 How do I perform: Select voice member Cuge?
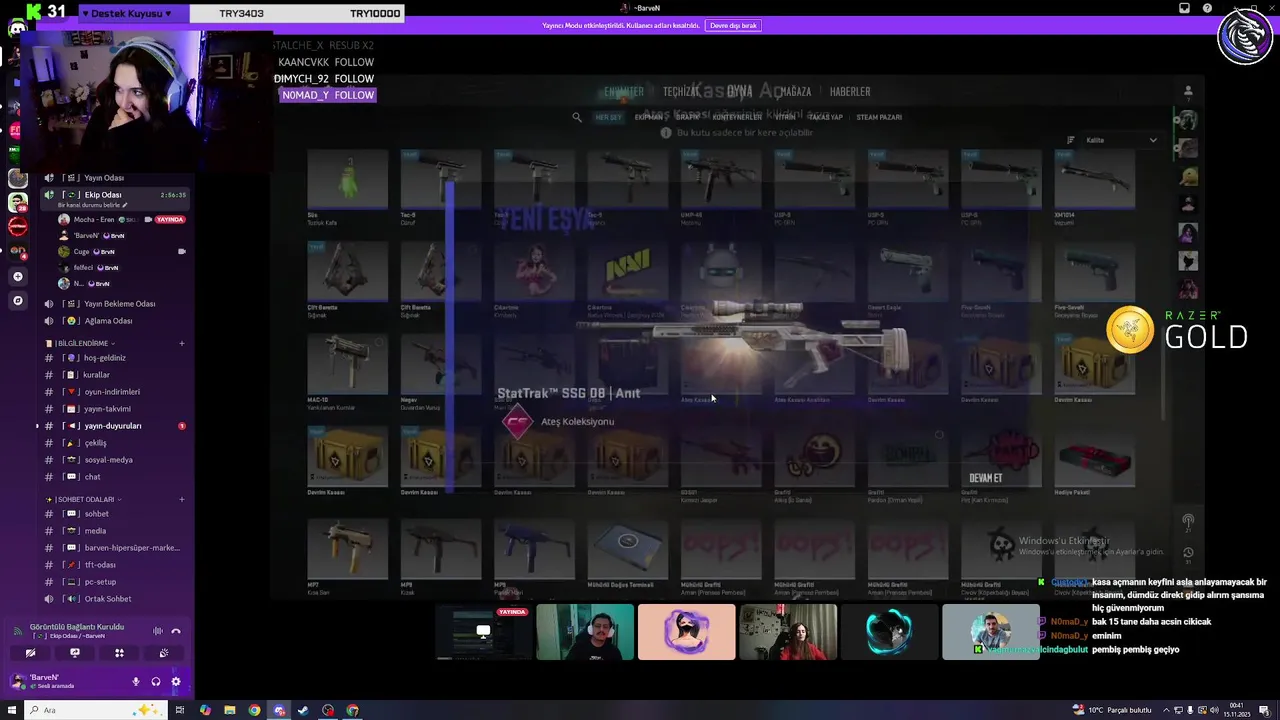[123, 251]
